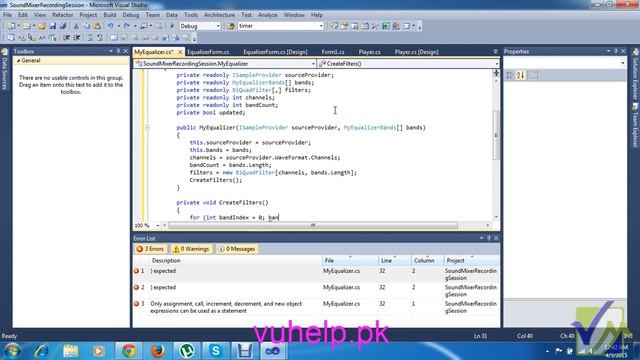
Task: Toggle the 3 Errors filter
Action: pos(151,249)
